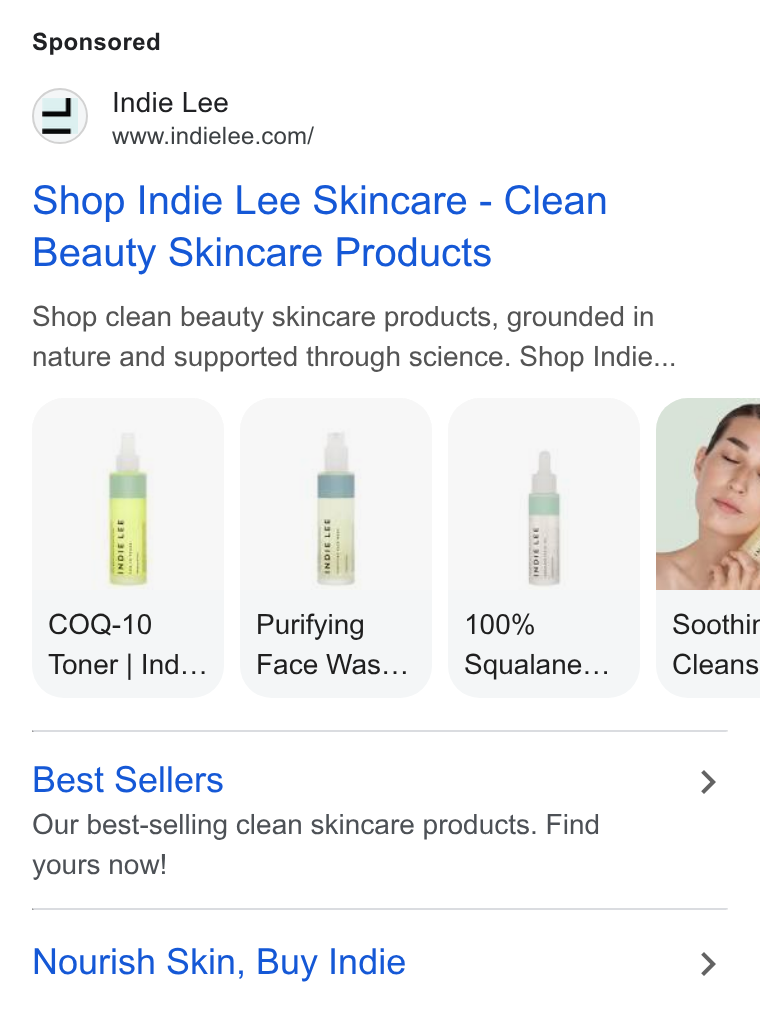Expand the Nourish Skin chevron arrow
The height and width of the screenshot is (1014, 760).
tap(708, 964)
